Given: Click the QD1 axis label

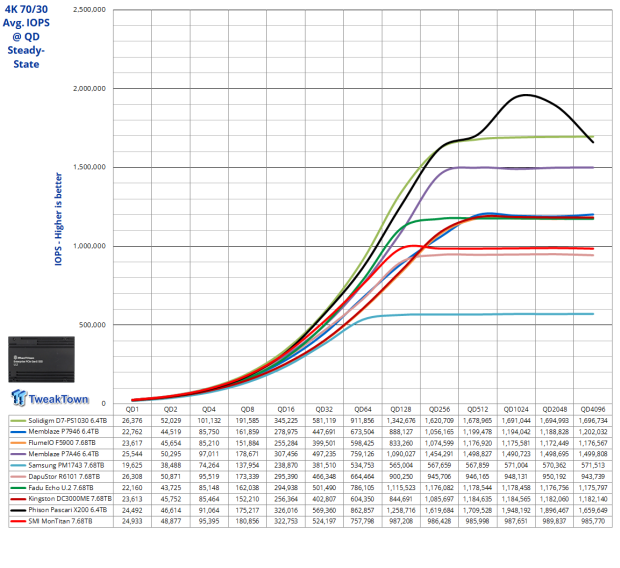Looking at the screenshot, I should click(132, 409).
